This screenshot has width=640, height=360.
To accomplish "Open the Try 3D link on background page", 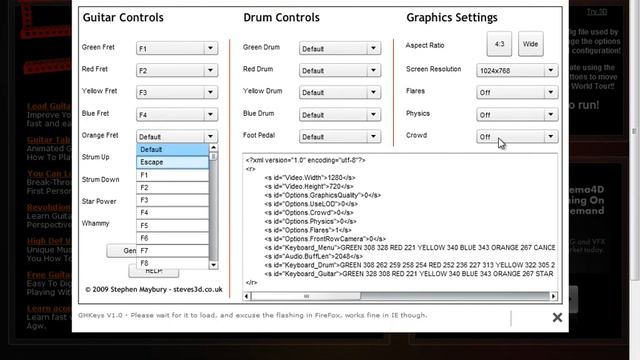I will coord(596,12).
